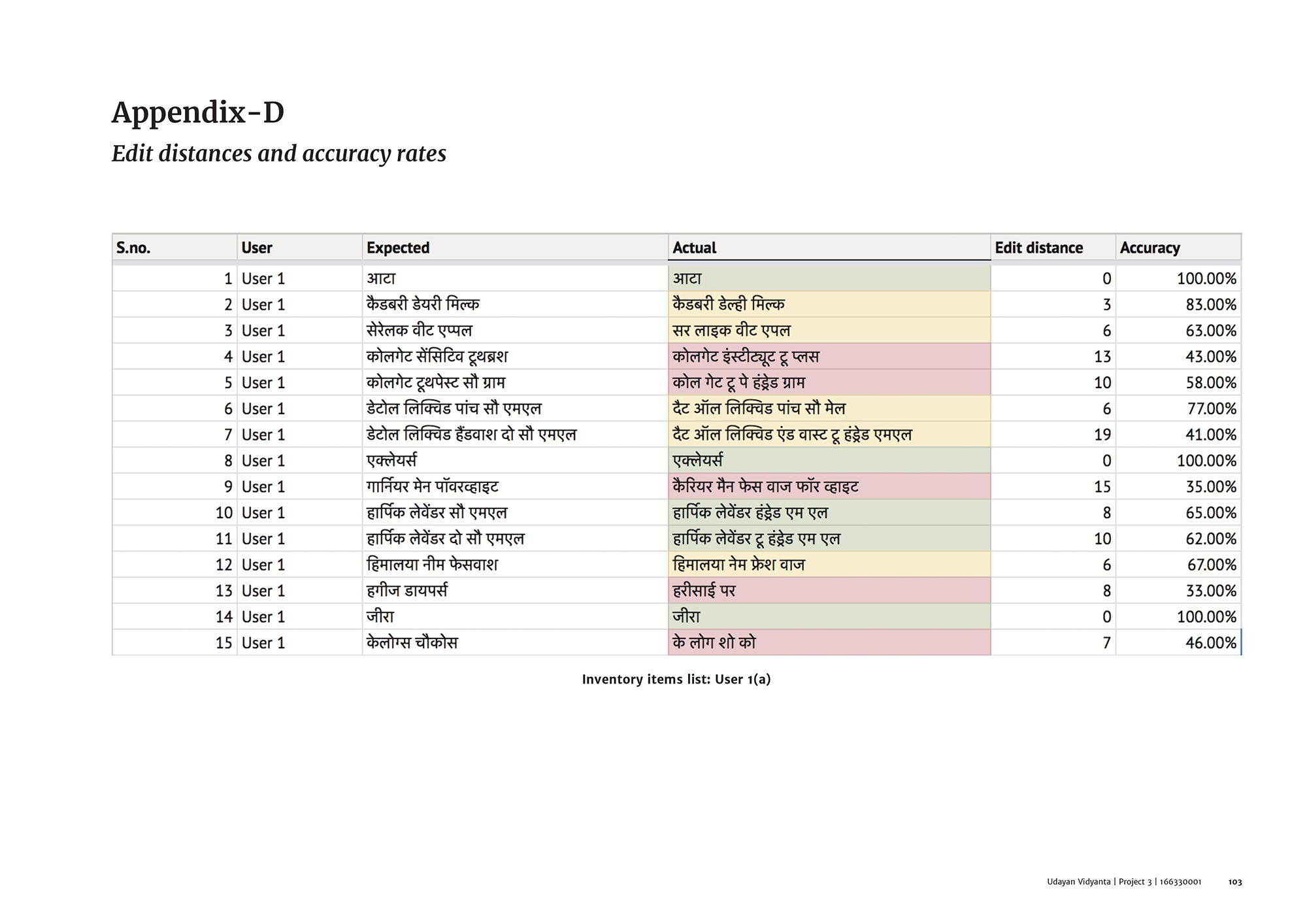Screen dimensions: 1307x924
Task: Click the edit distance value 13
Action: [1102, 357]
